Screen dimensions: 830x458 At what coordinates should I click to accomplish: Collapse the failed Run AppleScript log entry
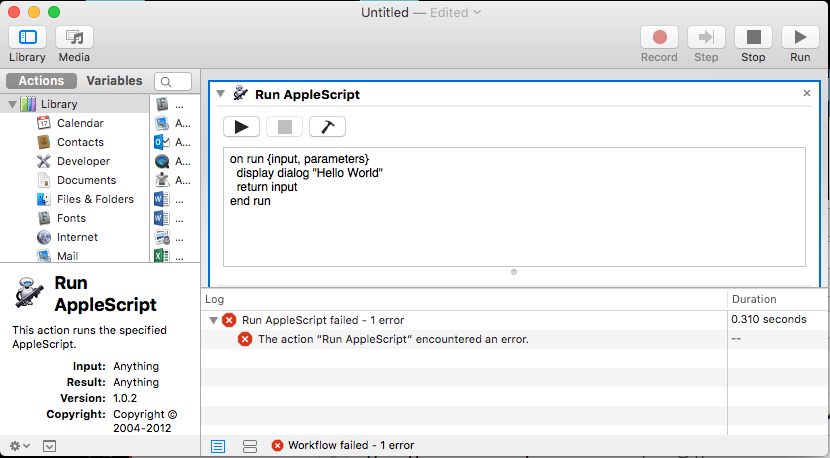point(213,320)
